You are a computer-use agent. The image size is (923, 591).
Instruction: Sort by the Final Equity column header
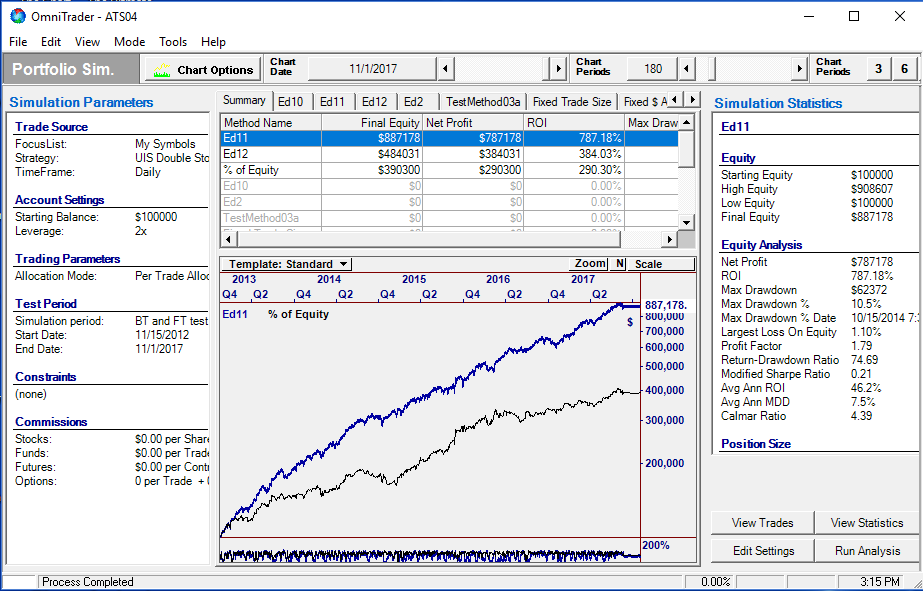pyautogui.click(x=372, y=122)
